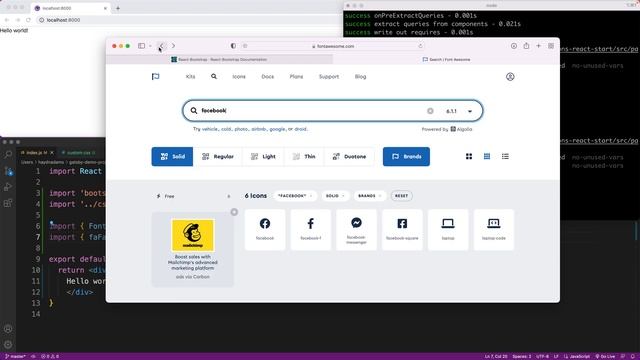Open the laptop icon card

point(448,229)
